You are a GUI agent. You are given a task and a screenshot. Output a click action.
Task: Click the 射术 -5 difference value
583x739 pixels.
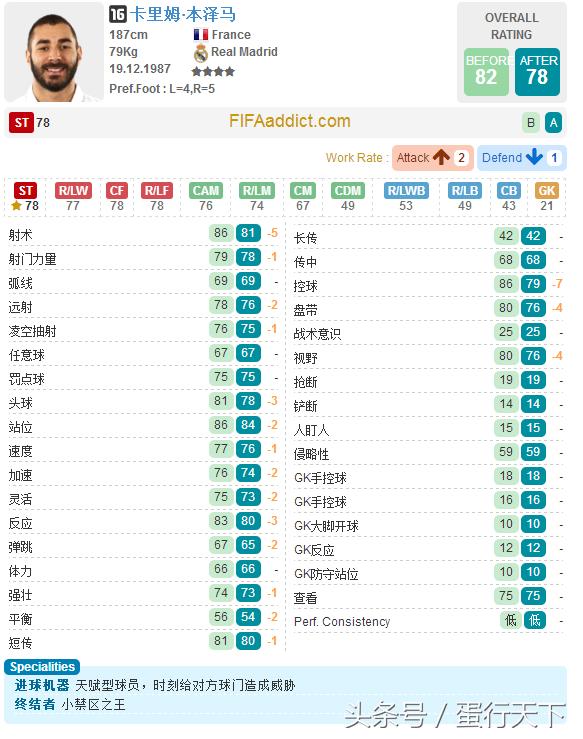click(x=272, y=233)
